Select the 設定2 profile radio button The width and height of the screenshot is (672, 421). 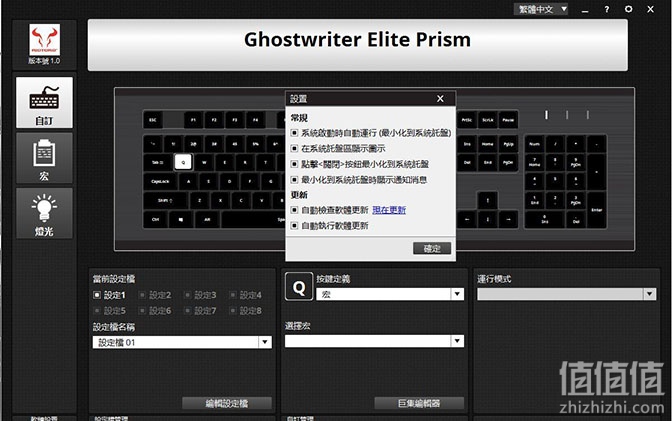(142, 295)
